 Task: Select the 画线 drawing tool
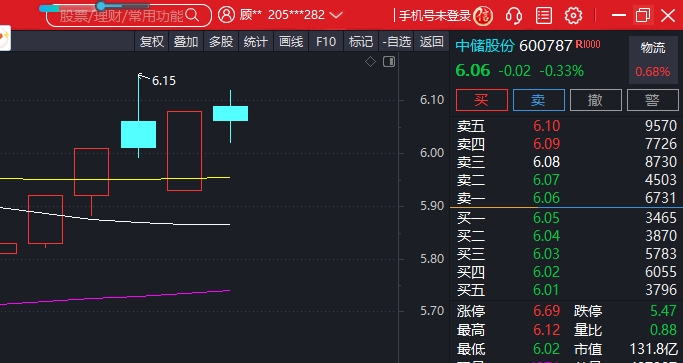pos(291,42)
